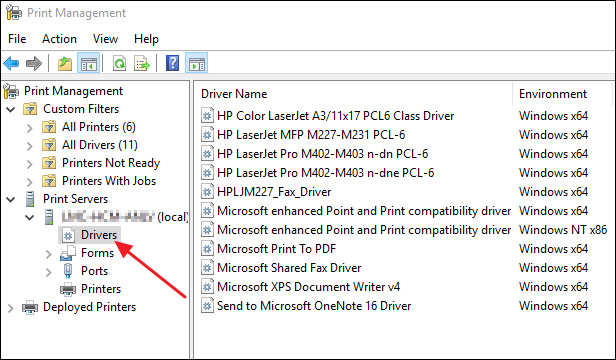Click the Printers Not Ready filter icon
Image resolution: width=616 pixels, height=360 pixels.
click(49, 163)
